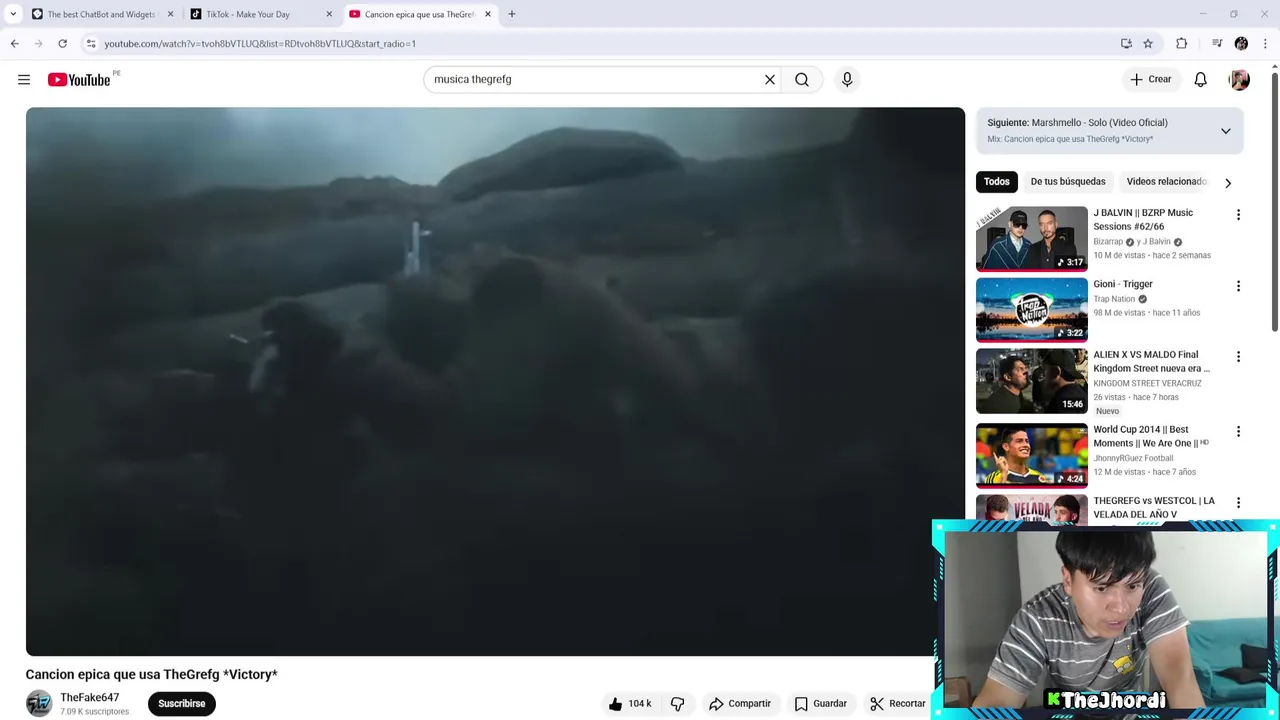Open the notifications bell
The height and width of the screenshot is (720, 1280).
point(1200,79)
